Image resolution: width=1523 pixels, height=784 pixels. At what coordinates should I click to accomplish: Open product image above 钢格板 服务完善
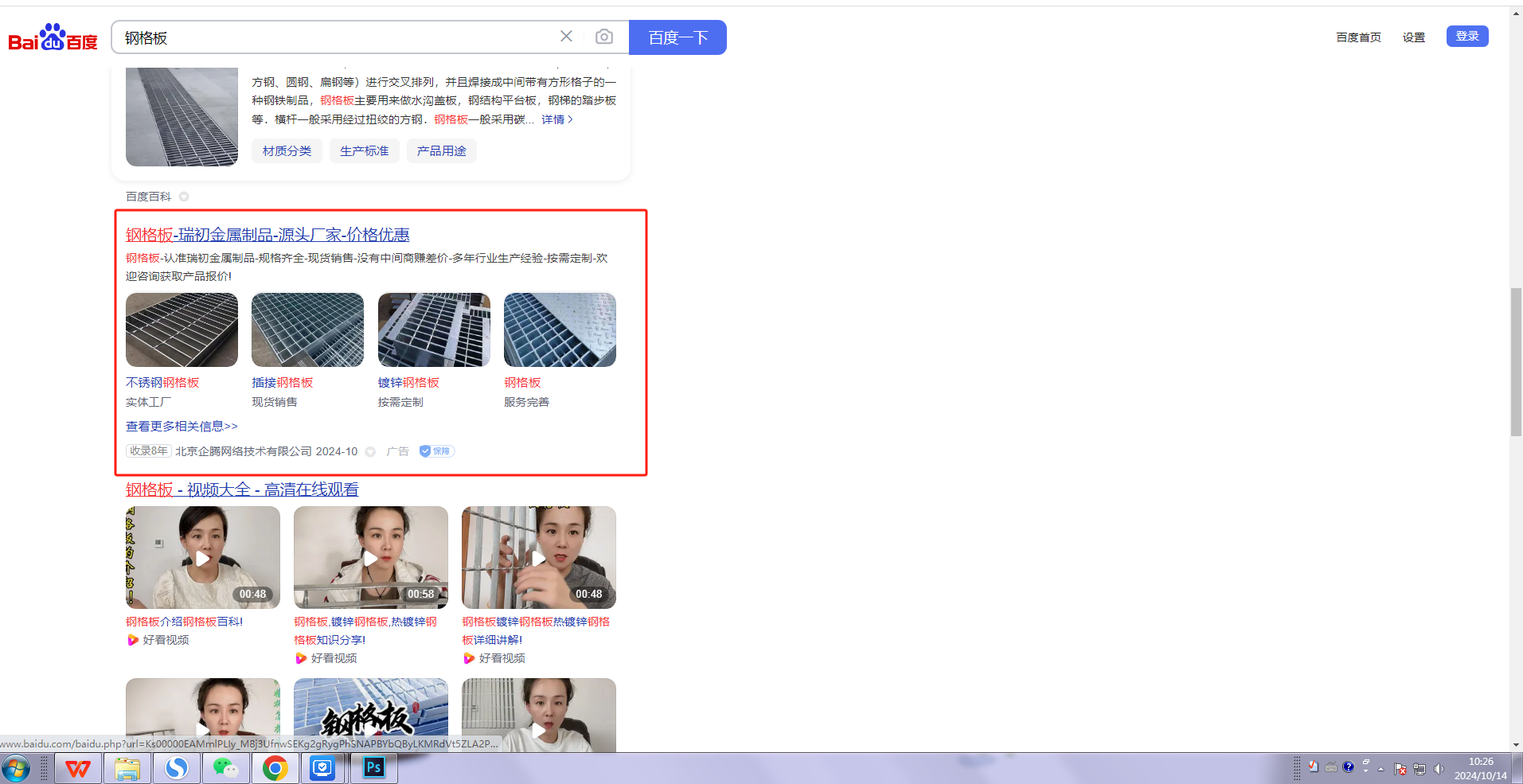pyautogui.click(x=560, y=330)
